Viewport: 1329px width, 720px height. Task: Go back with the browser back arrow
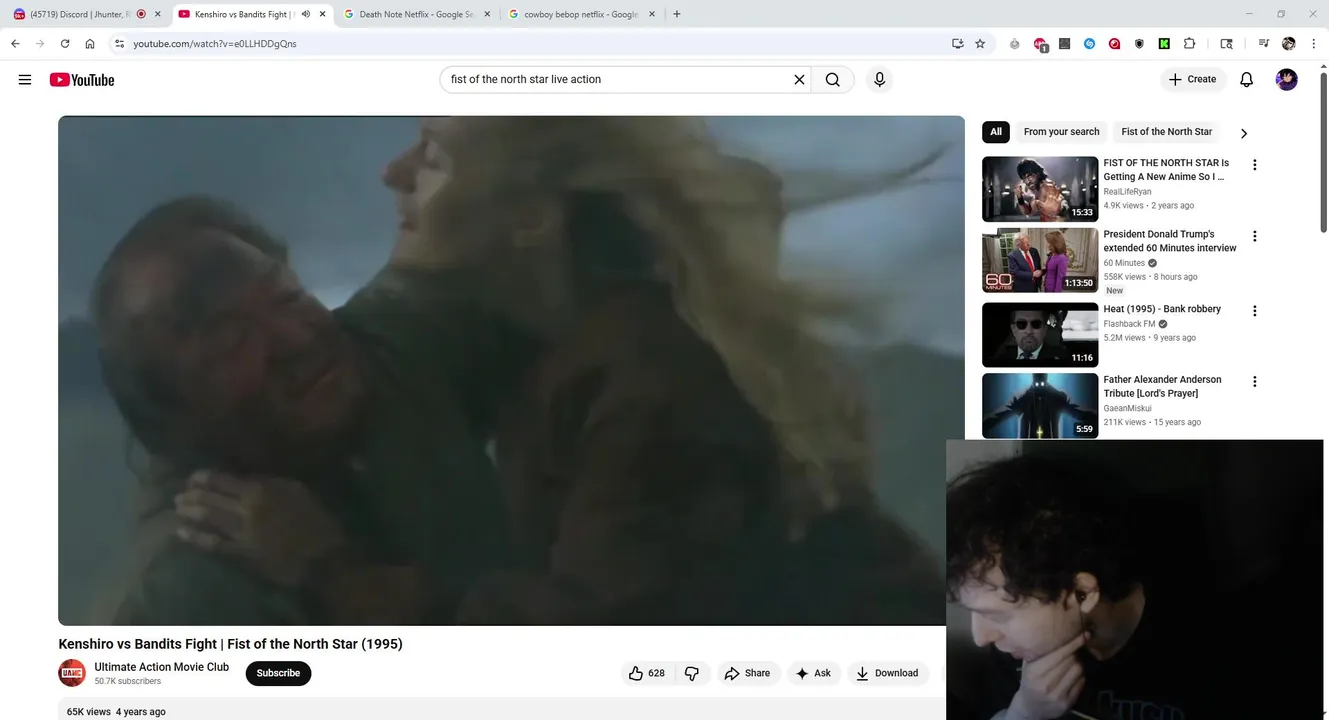tap(15, 44)
